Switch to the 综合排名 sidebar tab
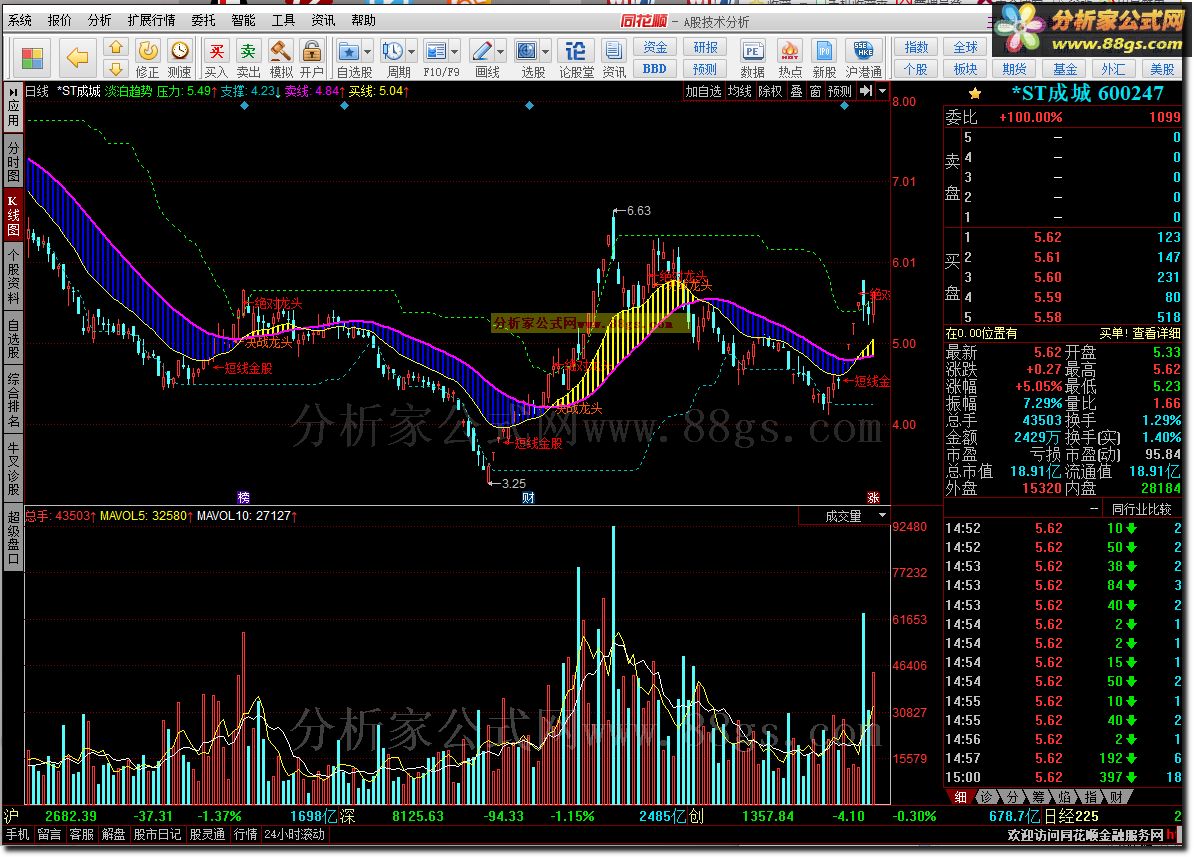Image resolution: width=1194 pixels, height=857 pixels. click(x=13, y=400)
